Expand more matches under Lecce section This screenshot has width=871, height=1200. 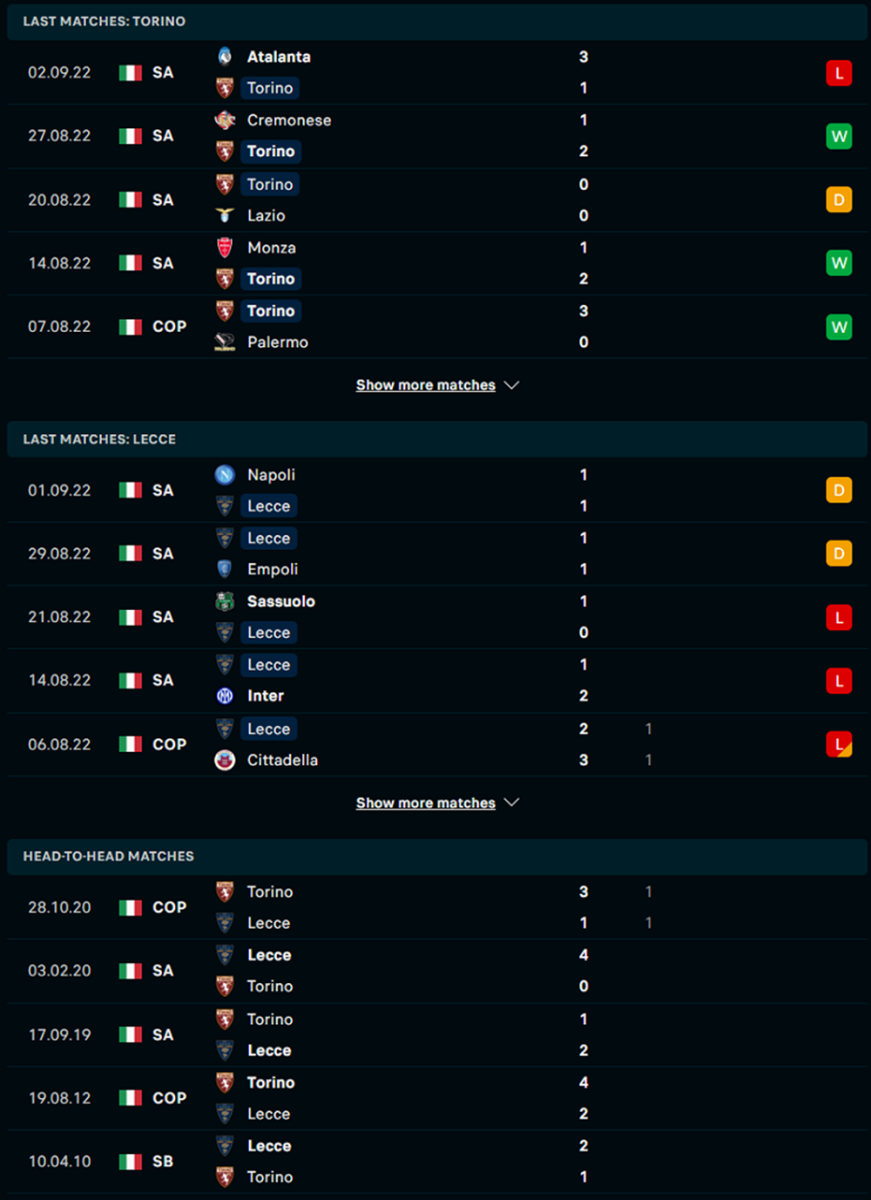(x=437, y=803)
